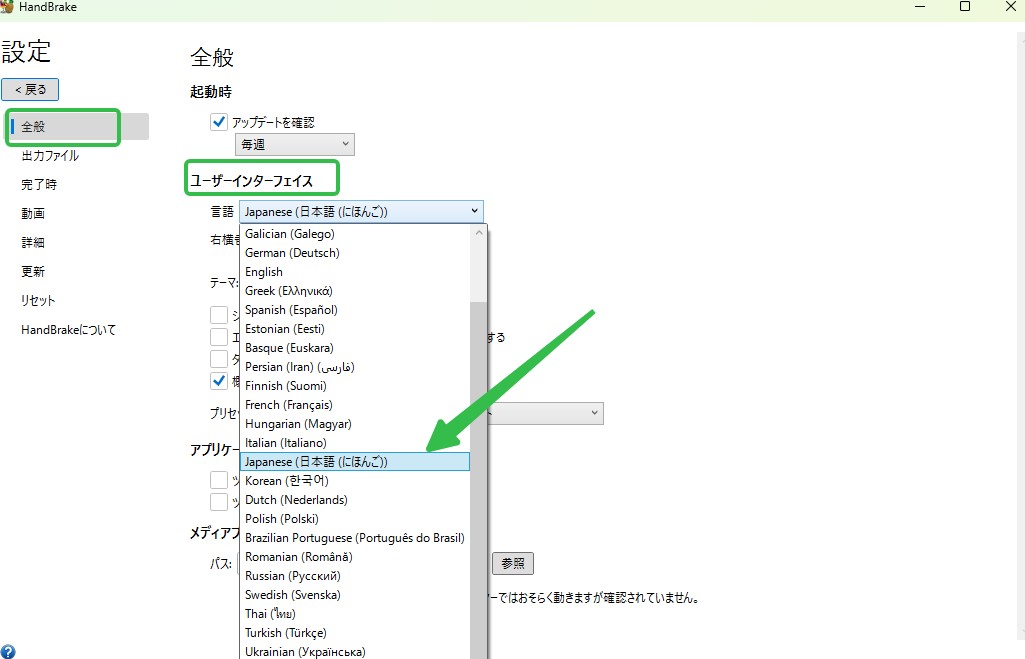The width and height of the screenshot is (1025, 659).
Task: Click the help question mark icon
Action: (8, 651)
